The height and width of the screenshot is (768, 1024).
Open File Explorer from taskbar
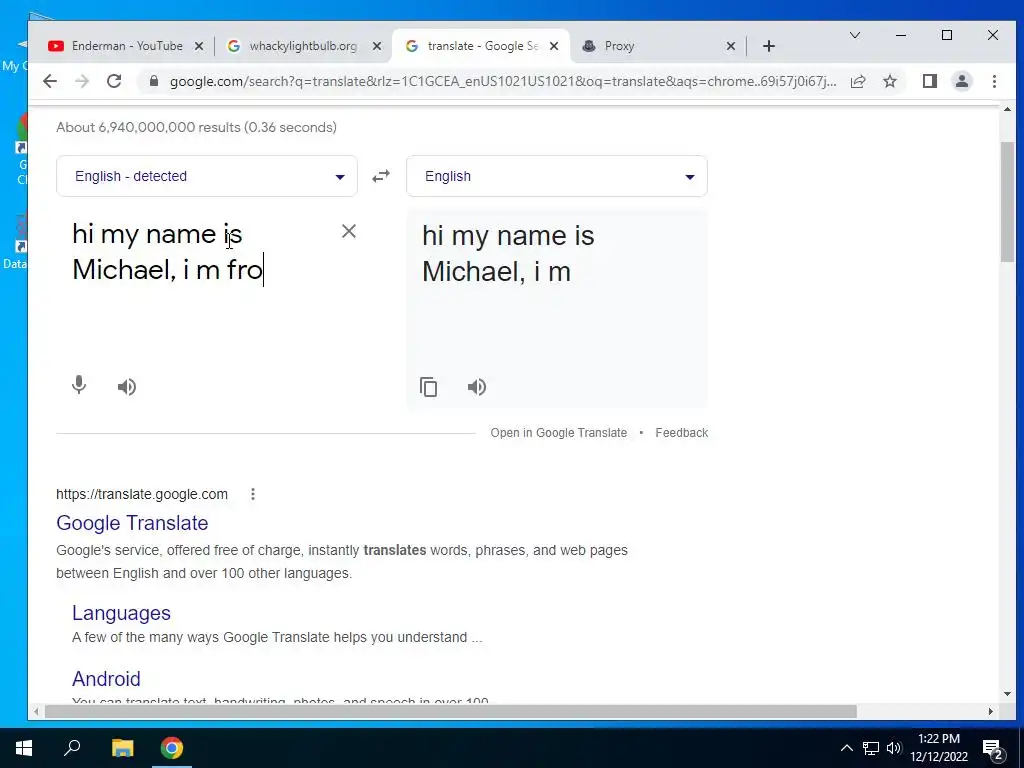point(122,748)
